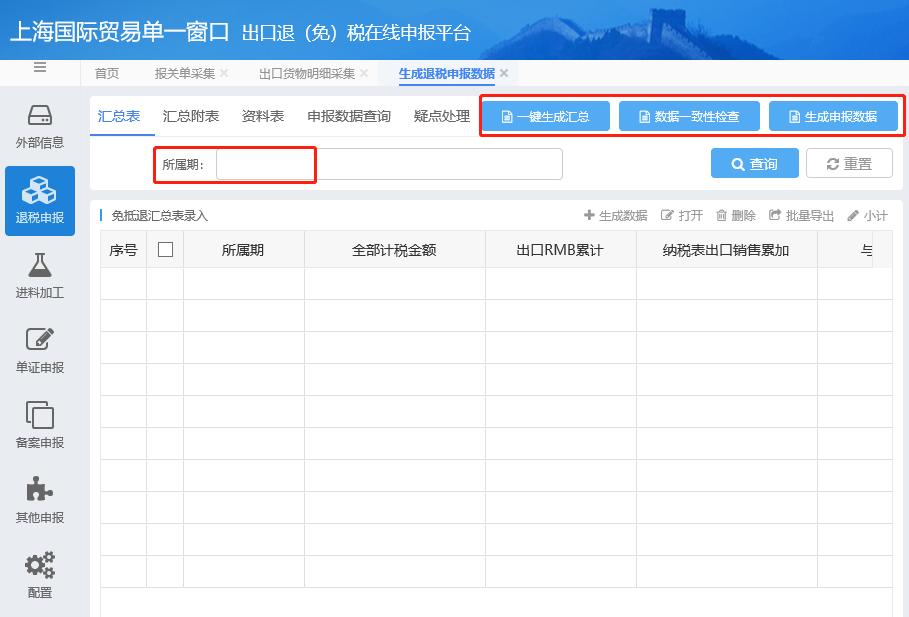
Task: Open the 进料加工 module
Action: point(39,275)
